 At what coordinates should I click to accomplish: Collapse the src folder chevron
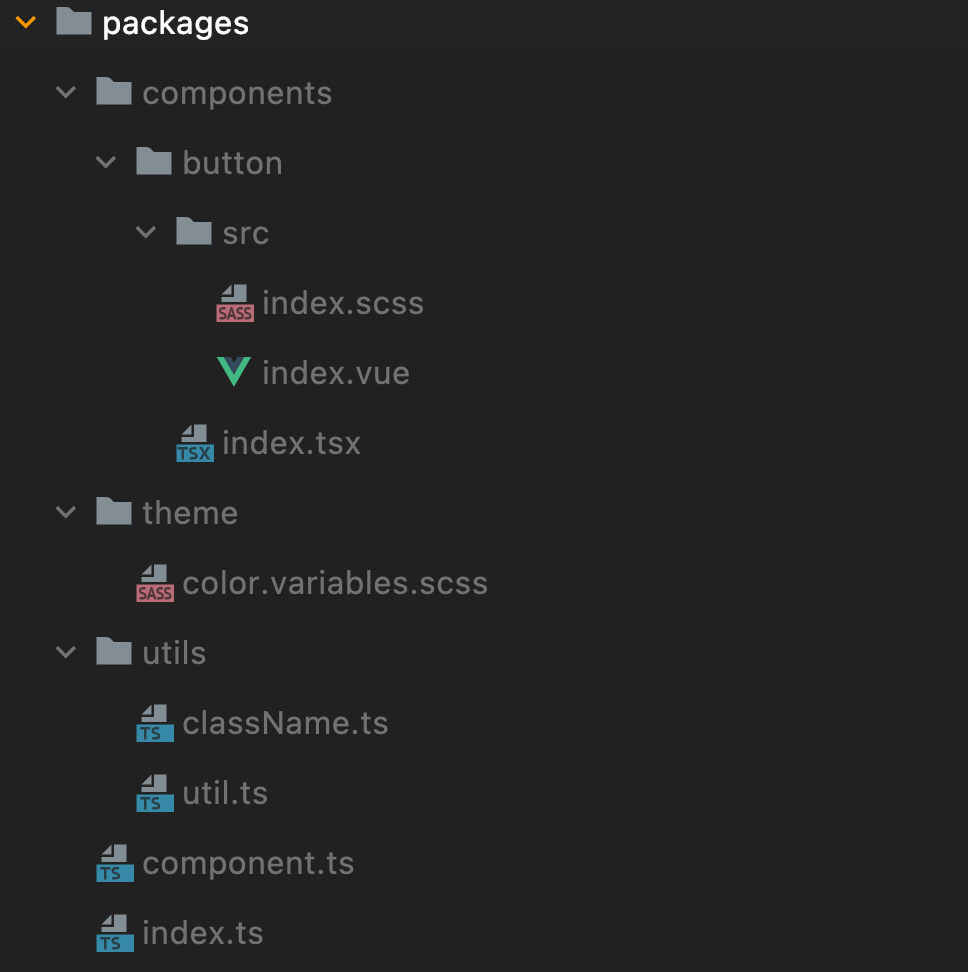146,233
